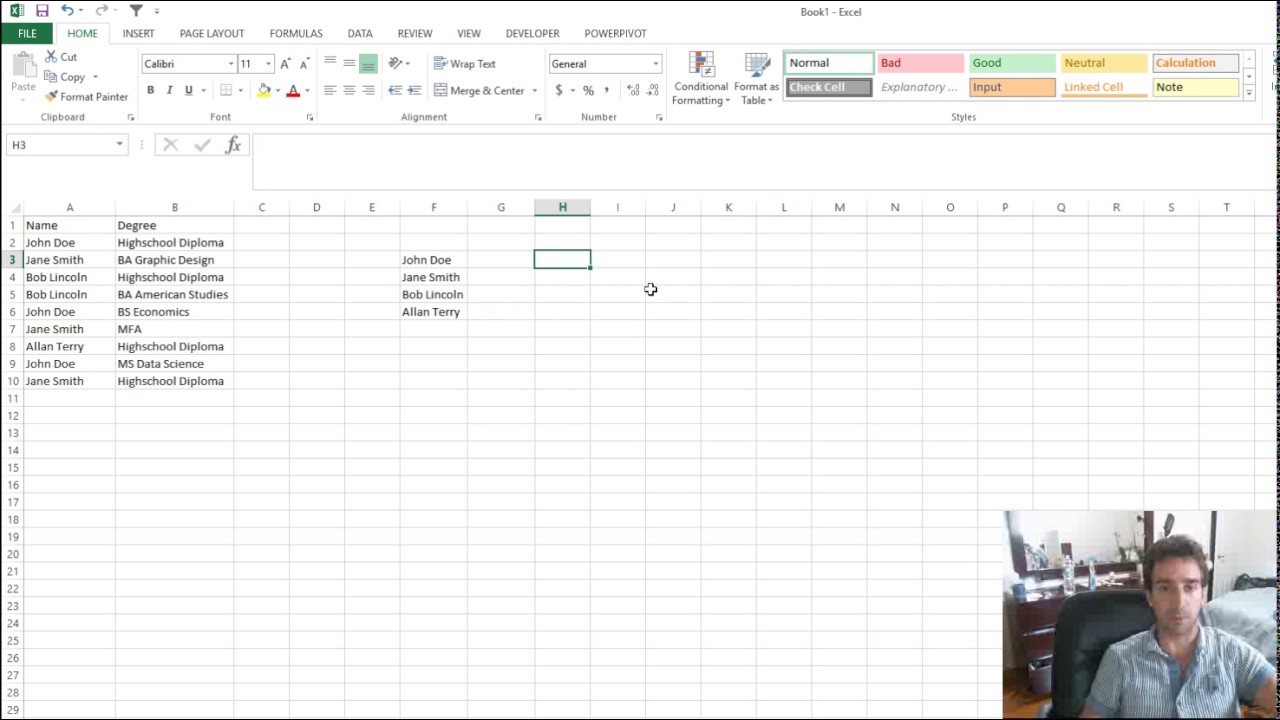Apply Percent Style to cell
Viewport: 1280px width, 720px height.
(588, 90)
